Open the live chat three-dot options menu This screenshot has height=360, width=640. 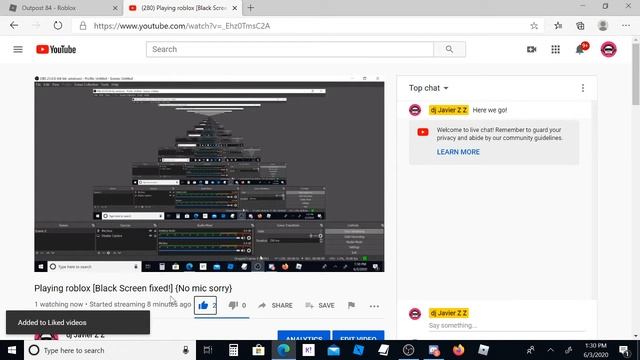click(x=583, y=88)
